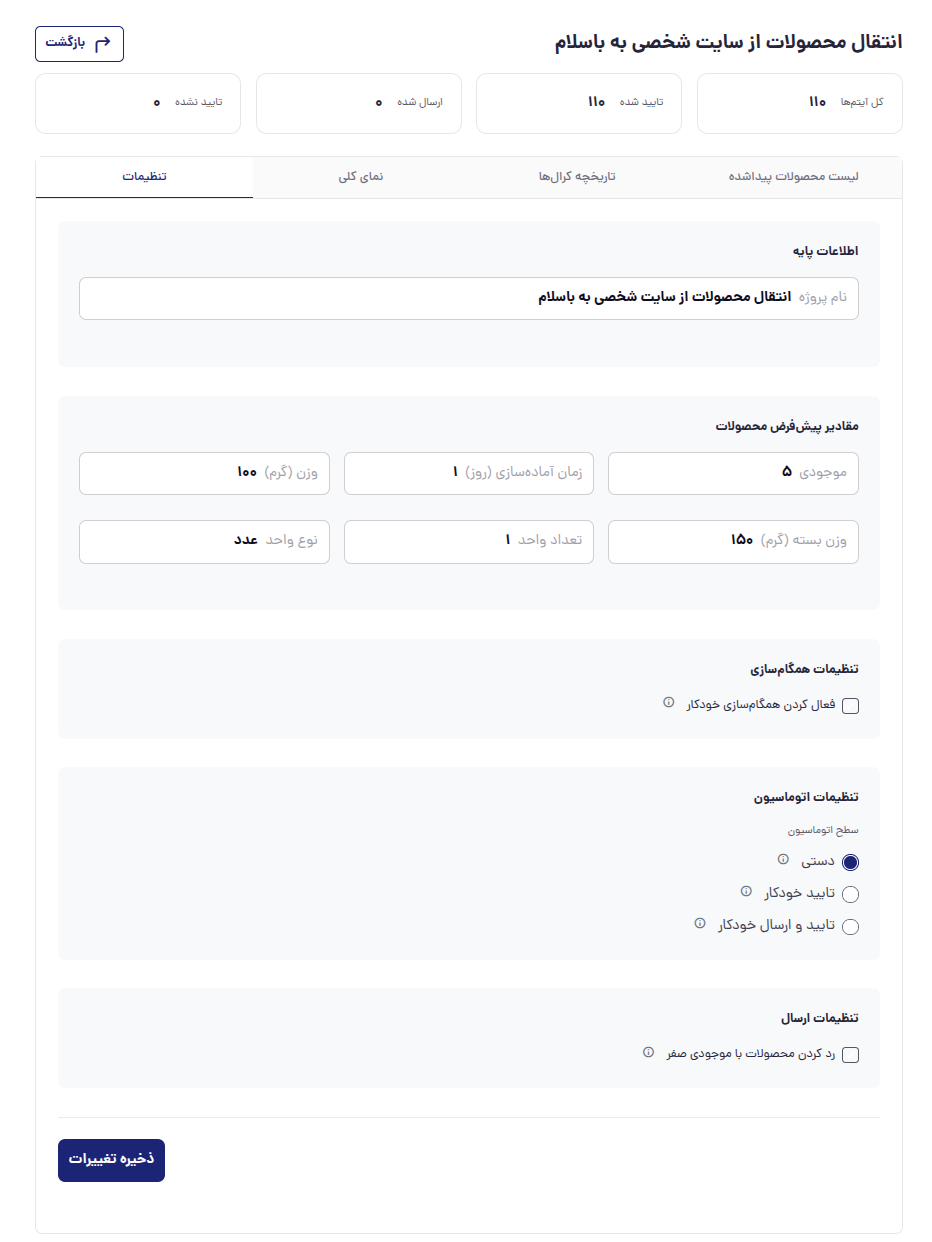The width and height of the screenshot is (932, 1242).
Task: Click info icon beside zero-stock rejection option
Action: 648,1052
